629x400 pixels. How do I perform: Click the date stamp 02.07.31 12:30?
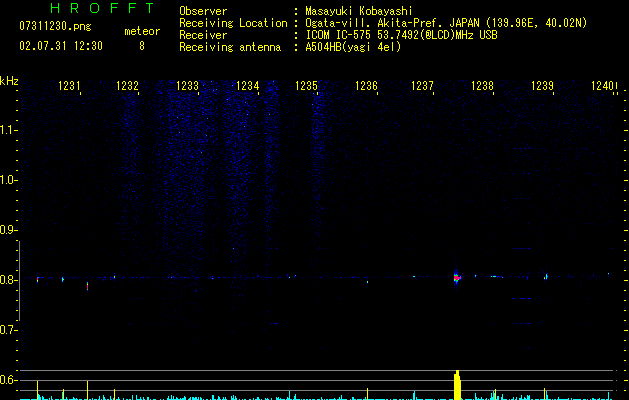coord(61,46)
